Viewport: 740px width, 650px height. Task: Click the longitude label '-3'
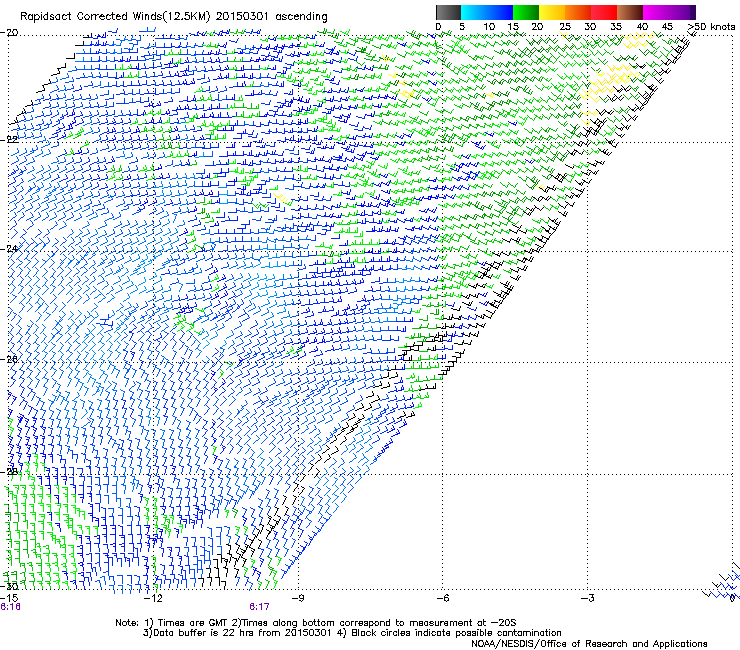(588, 598)
